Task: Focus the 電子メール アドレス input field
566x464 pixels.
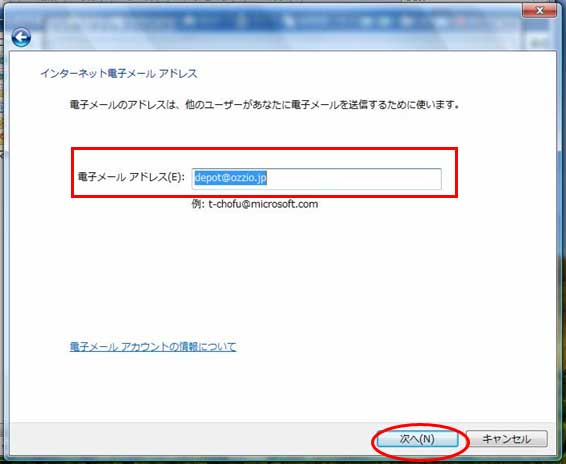Action: click(x=317, y=178)
